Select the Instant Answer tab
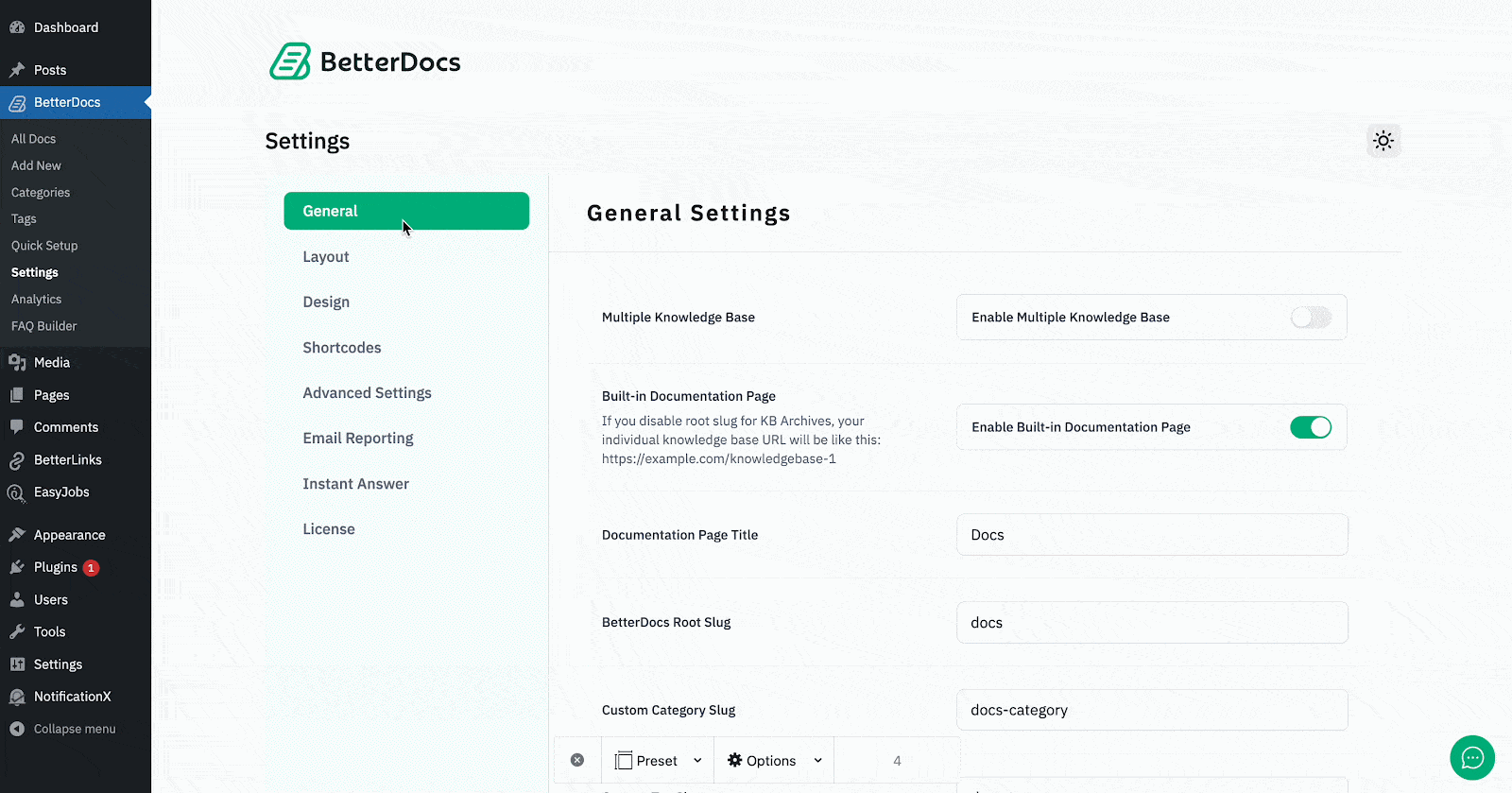This screenshot has height=793, width=1512. coord(355,484)
